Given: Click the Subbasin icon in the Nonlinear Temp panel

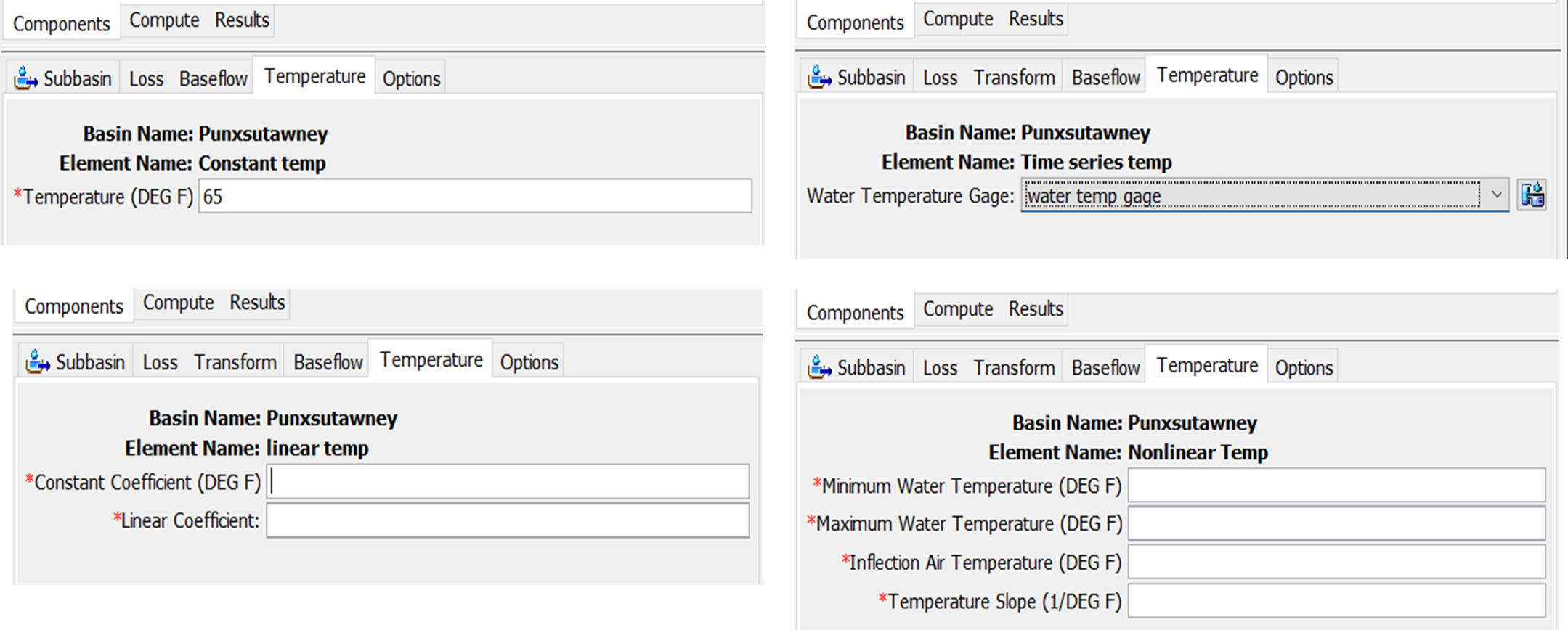Looking at the screenshot, I should pyautogui.click(x=820, y=367).
